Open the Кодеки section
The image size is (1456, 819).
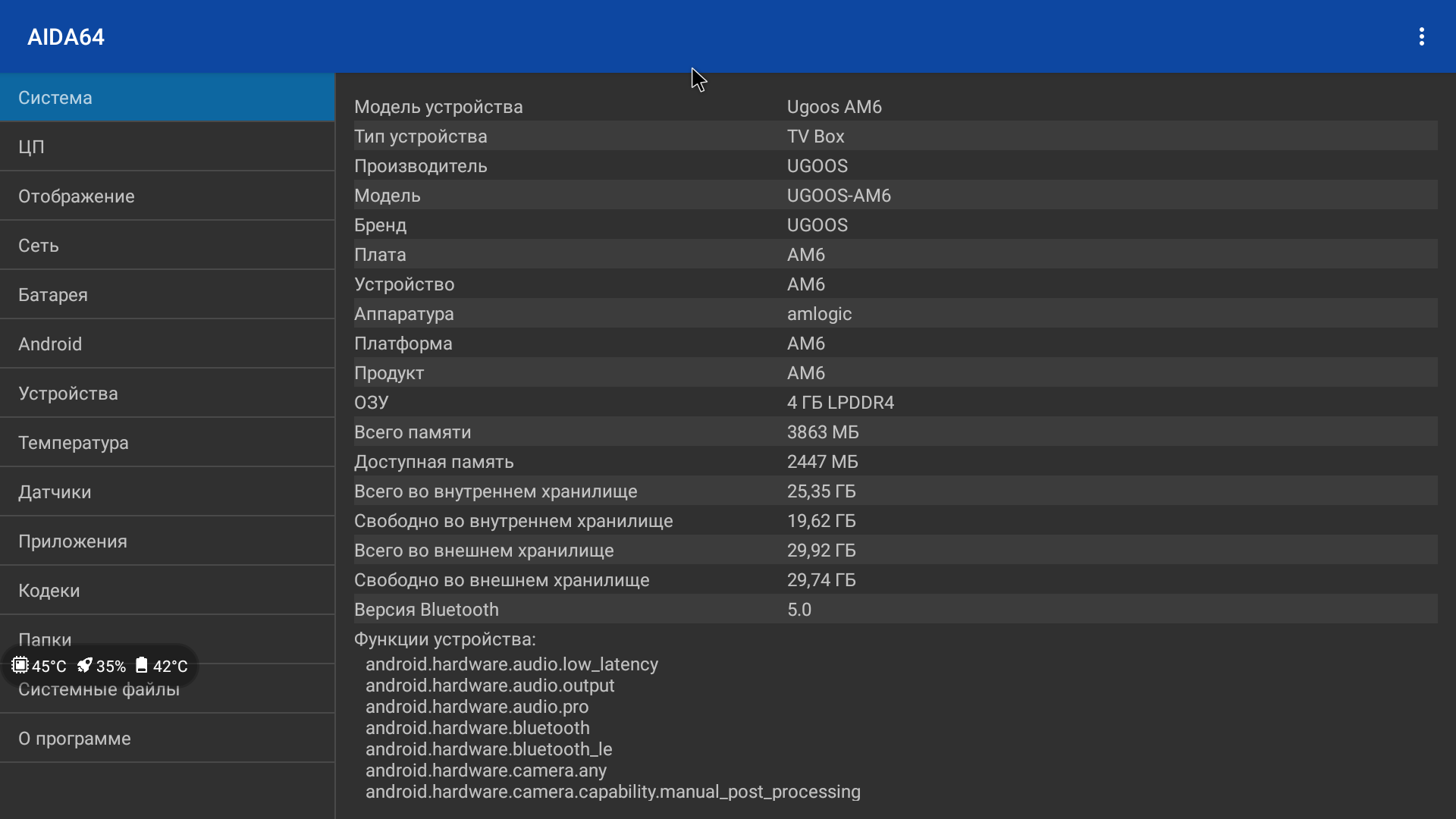coord(167,590)
